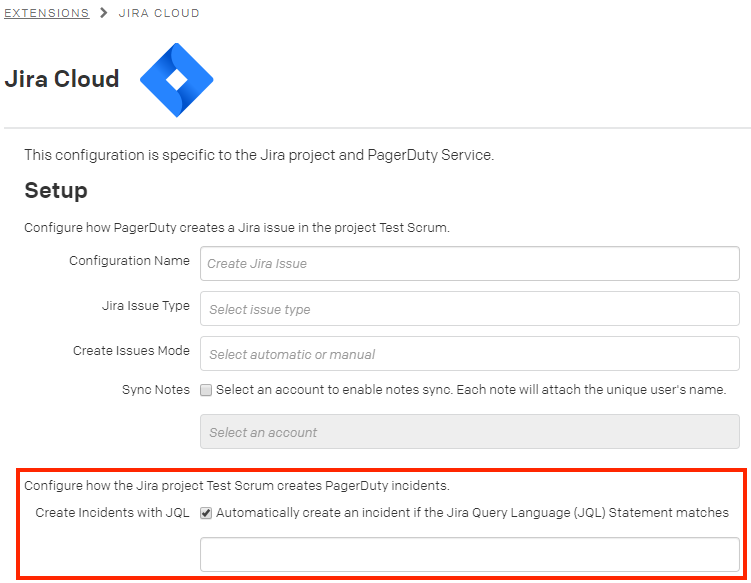This screenshot has height=583, width=751.
Task: Click the Configuration Name label
Action: click(129, 261)
